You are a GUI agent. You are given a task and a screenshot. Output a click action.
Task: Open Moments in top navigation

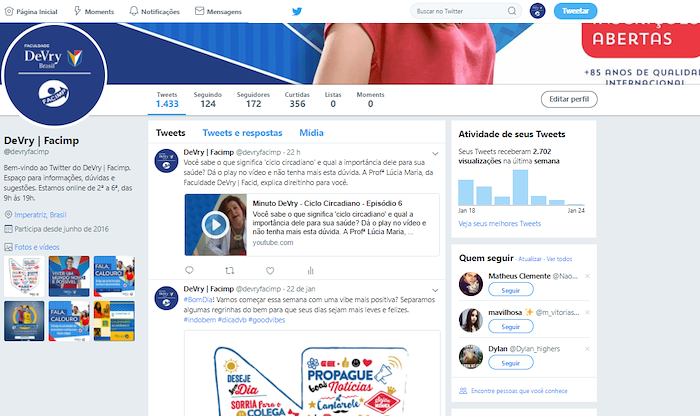tap(94, 12)
